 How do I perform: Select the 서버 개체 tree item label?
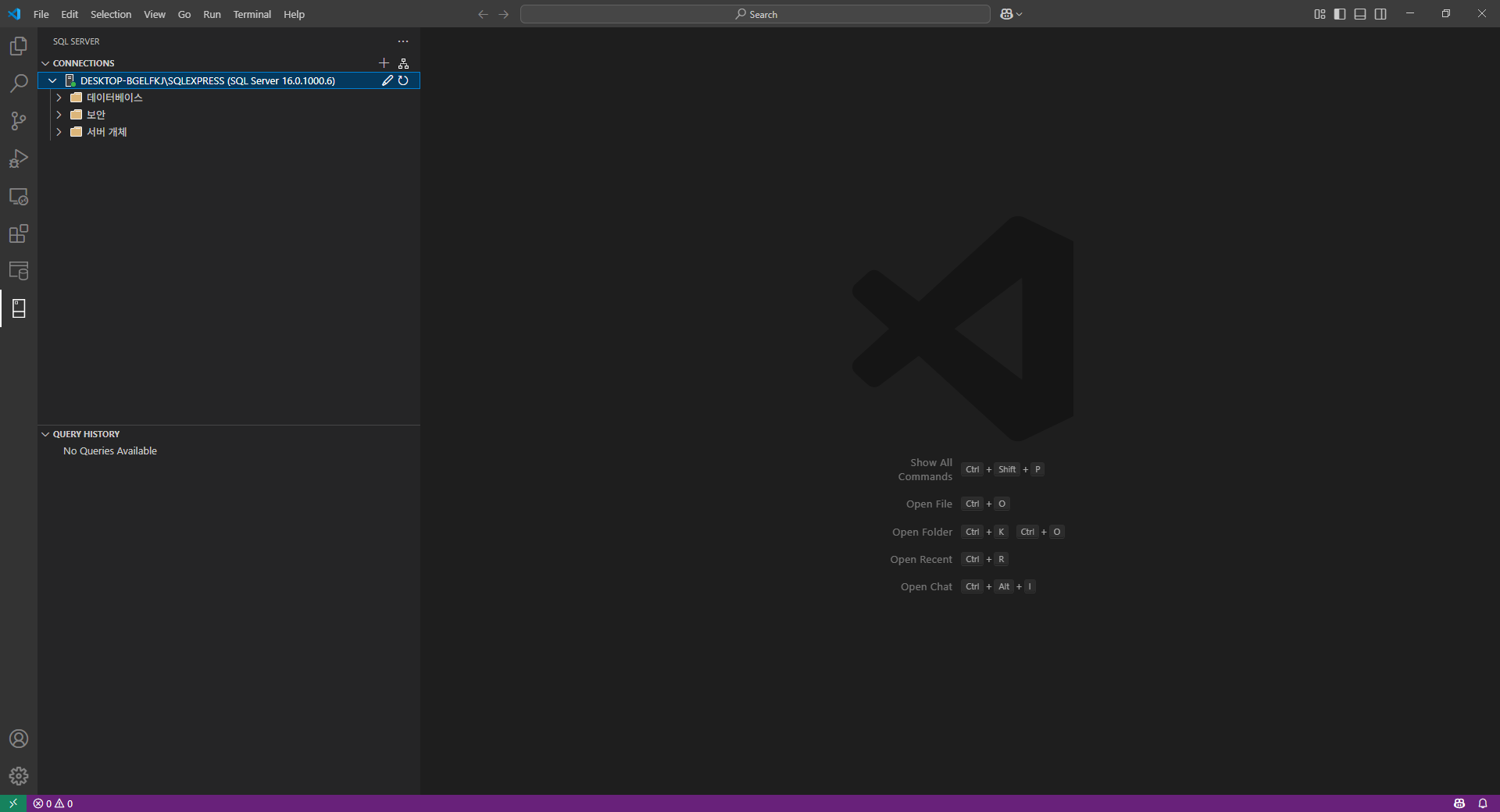coord(107,132)
